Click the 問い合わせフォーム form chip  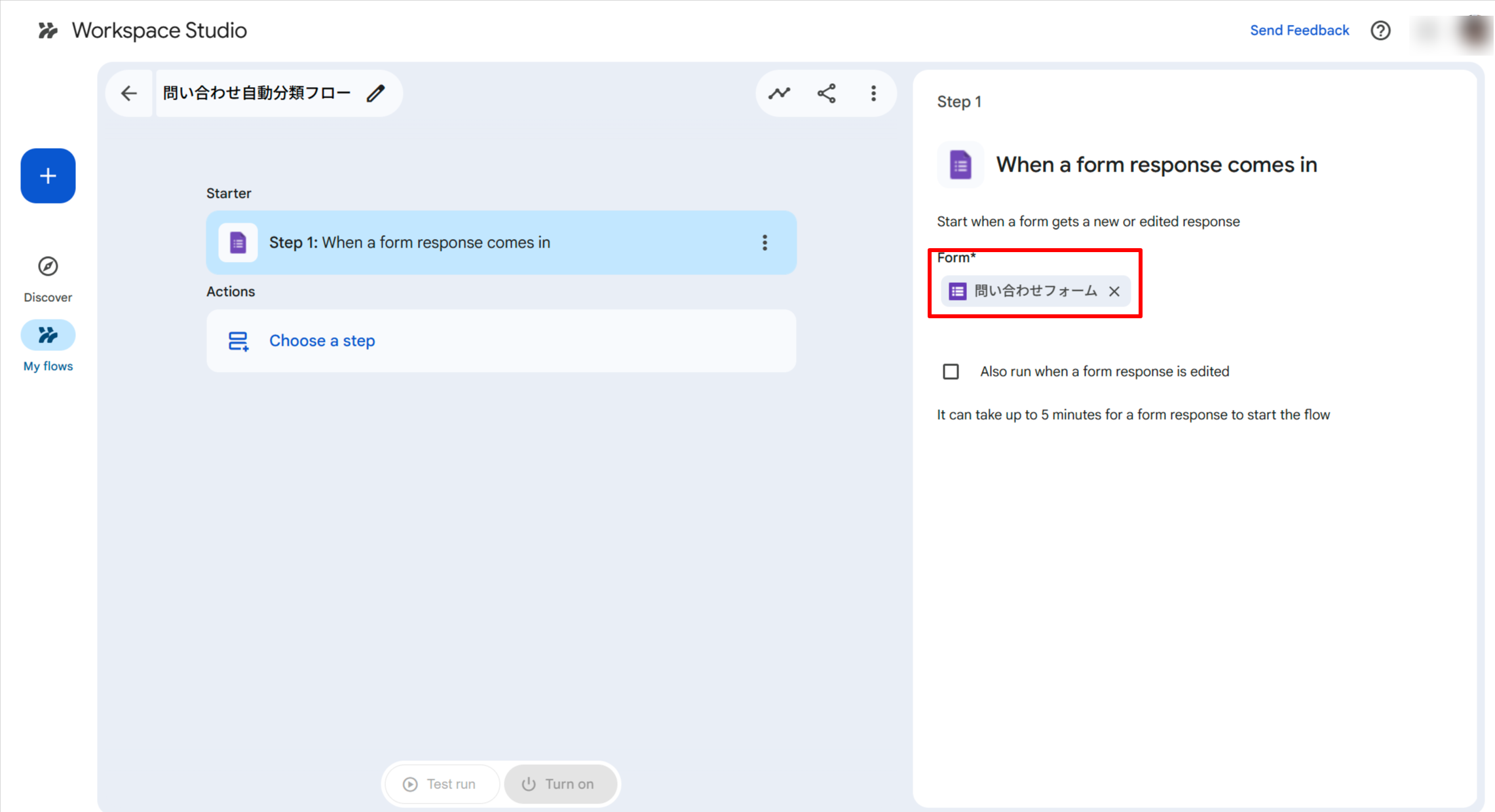click(1034, 291)
